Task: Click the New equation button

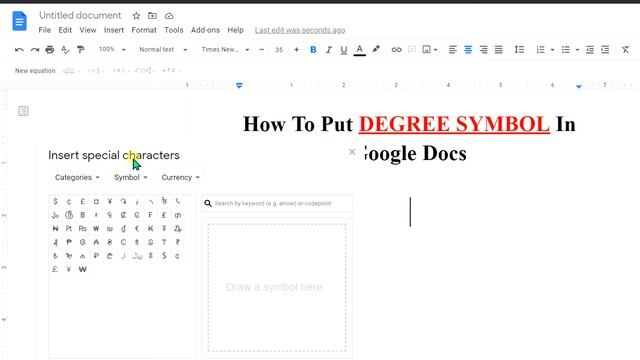Action: (x=35, y=71)
